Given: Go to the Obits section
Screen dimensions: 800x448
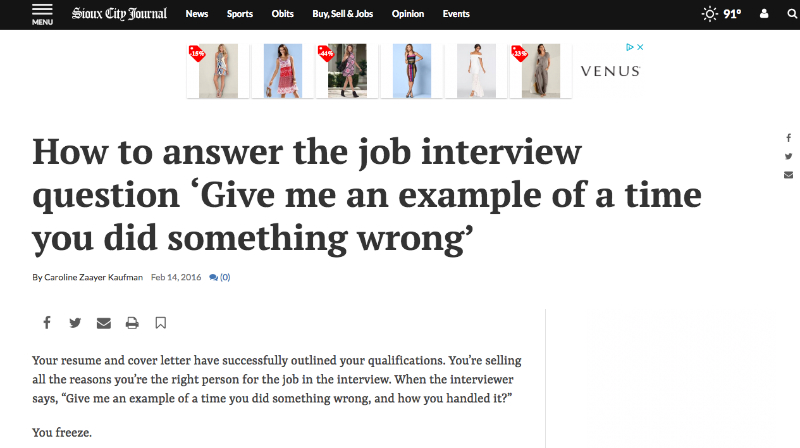Looking at the screenshot, I should (283, 14).
